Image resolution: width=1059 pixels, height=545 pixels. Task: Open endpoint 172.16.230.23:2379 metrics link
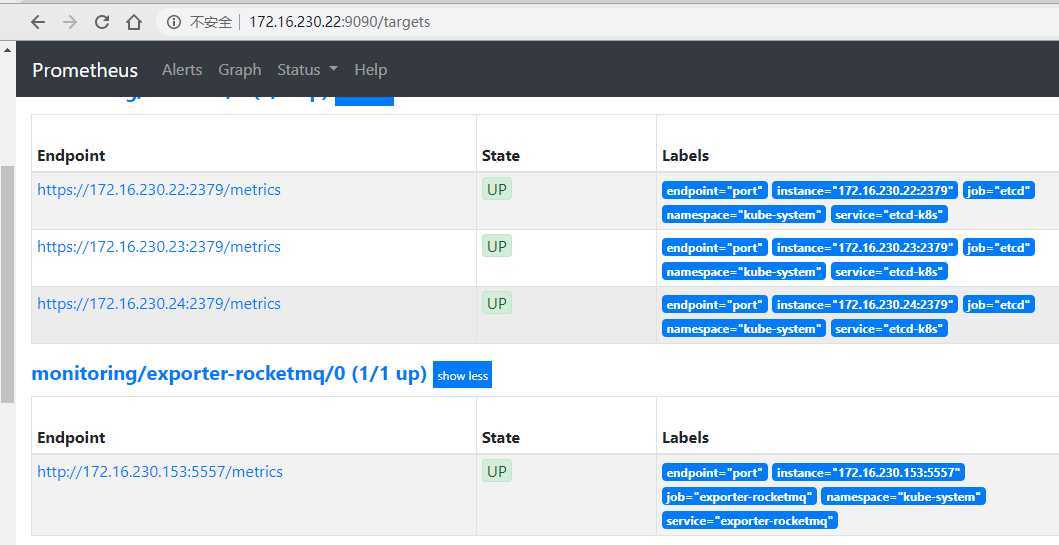[159, 246]
